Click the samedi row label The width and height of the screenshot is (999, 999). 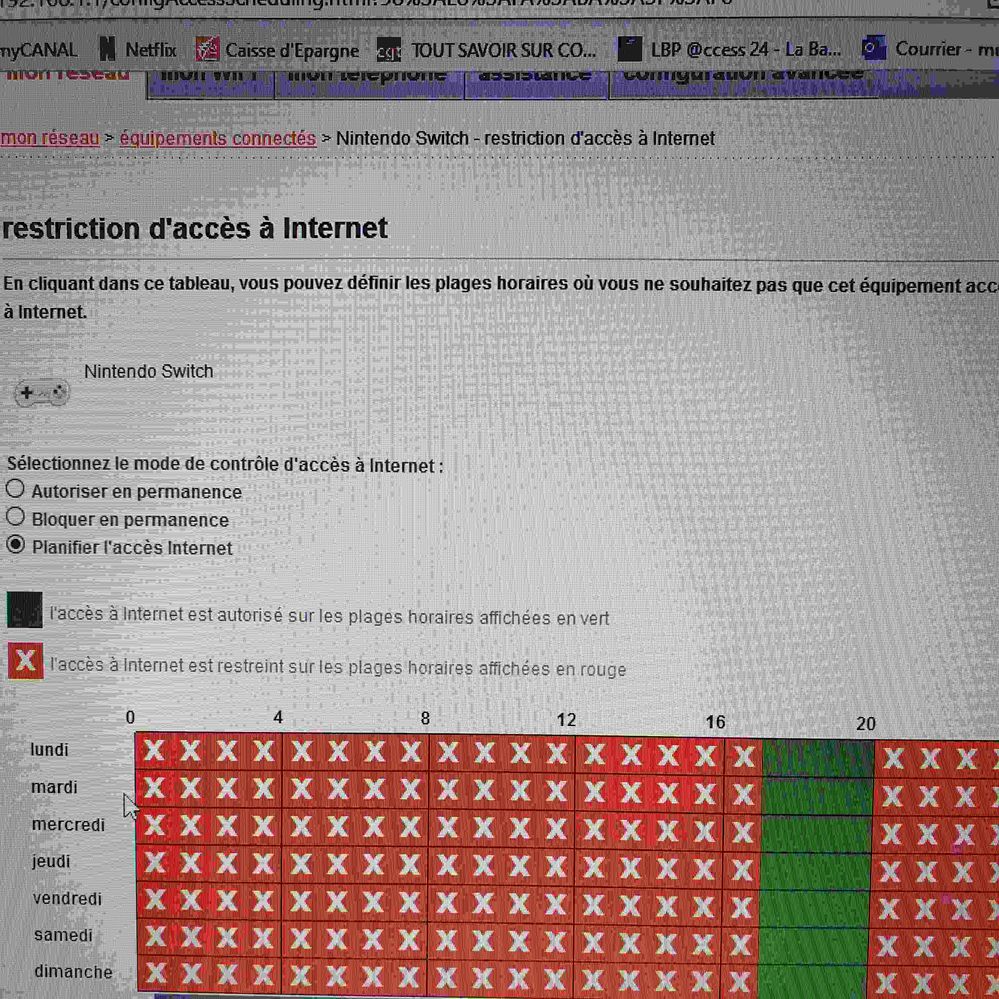click(x=63, y=935)
